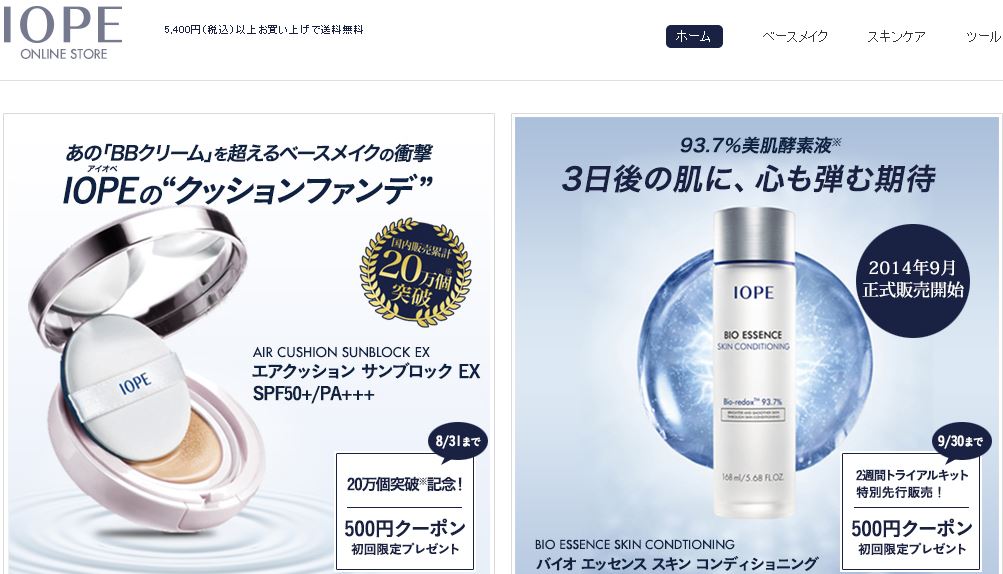Click the バイオ エッセンス スキン コンディショニング title
Screen dimensions: 1003x574
(677, 564)
